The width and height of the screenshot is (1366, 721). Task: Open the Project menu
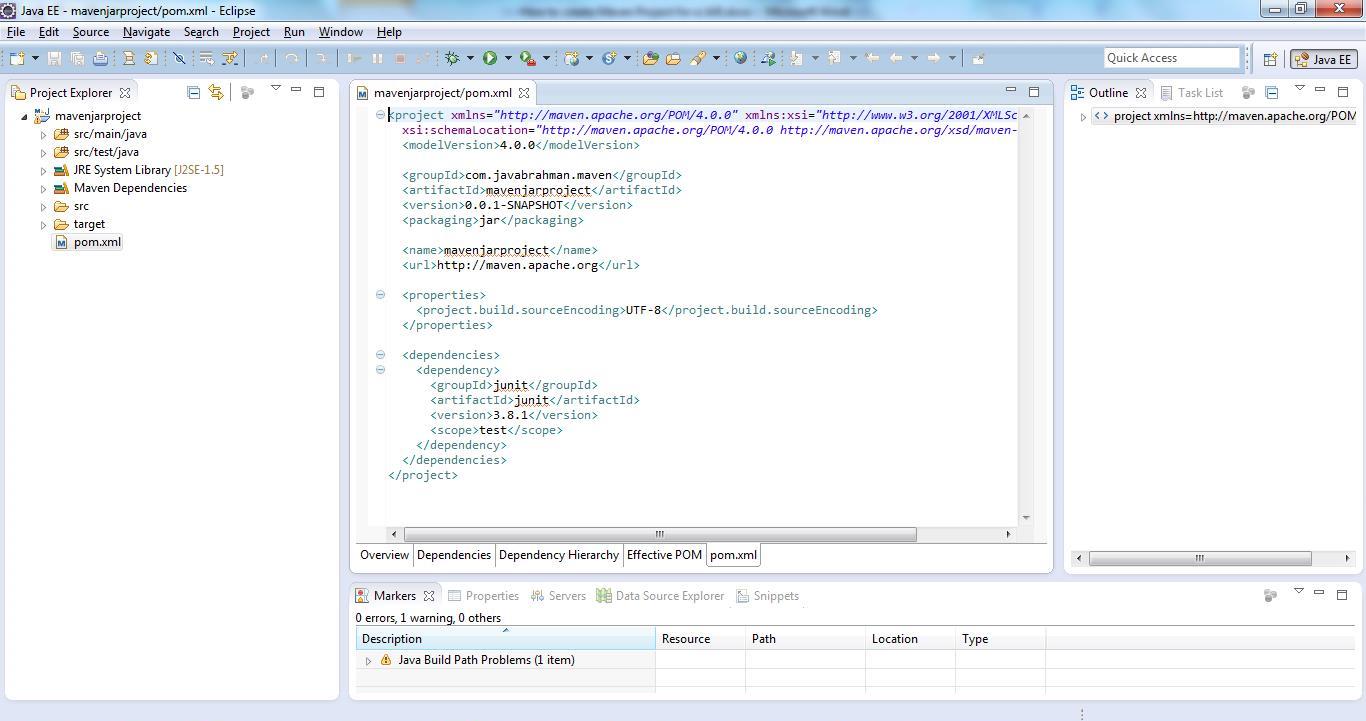pyautogui.click(x=251, y=32)
